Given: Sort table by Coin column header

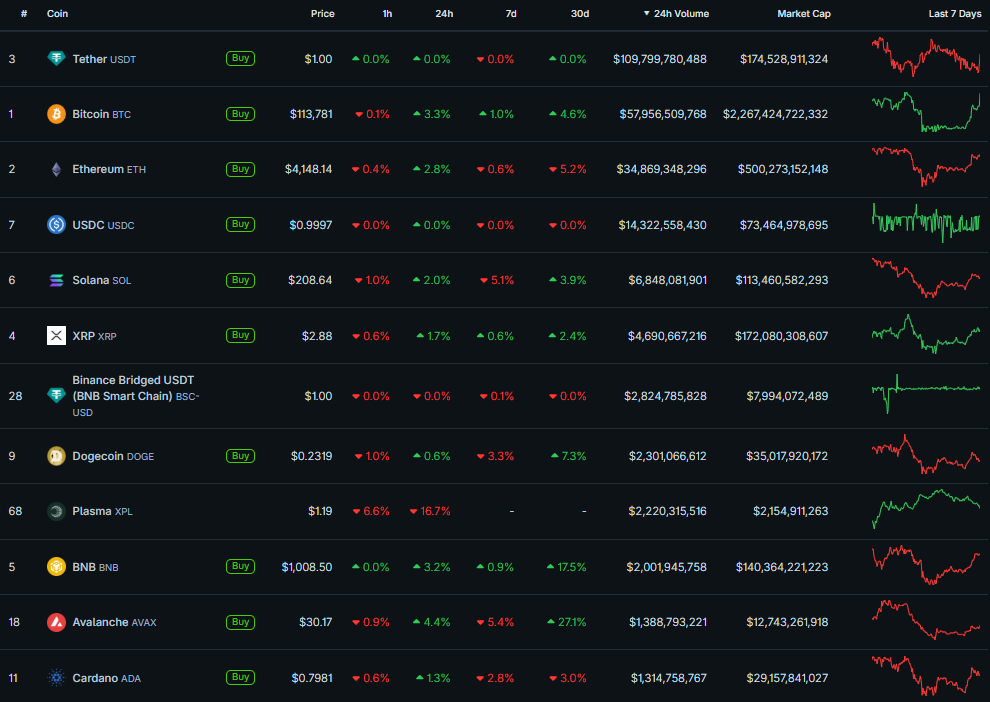Looking at the screenshot, I should point(57,14).
